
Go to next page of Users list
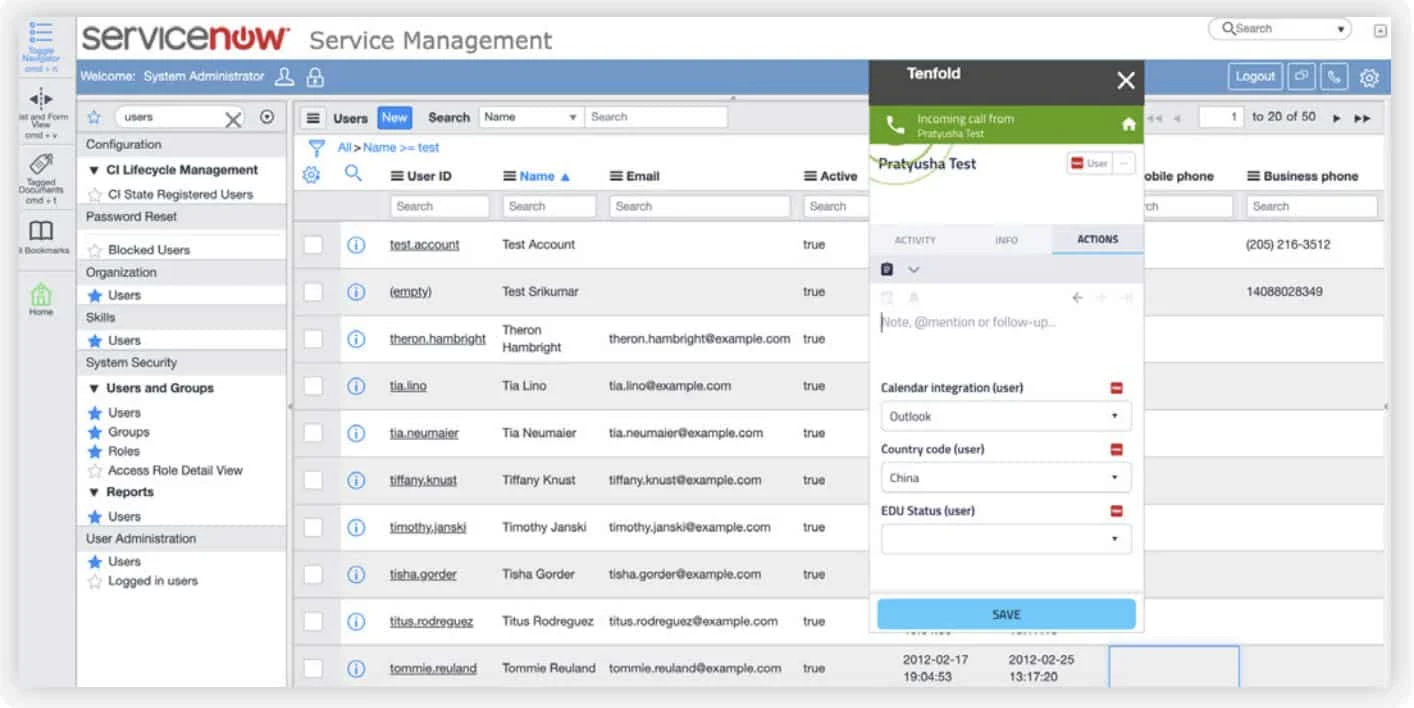click(x=1337, y=118)
